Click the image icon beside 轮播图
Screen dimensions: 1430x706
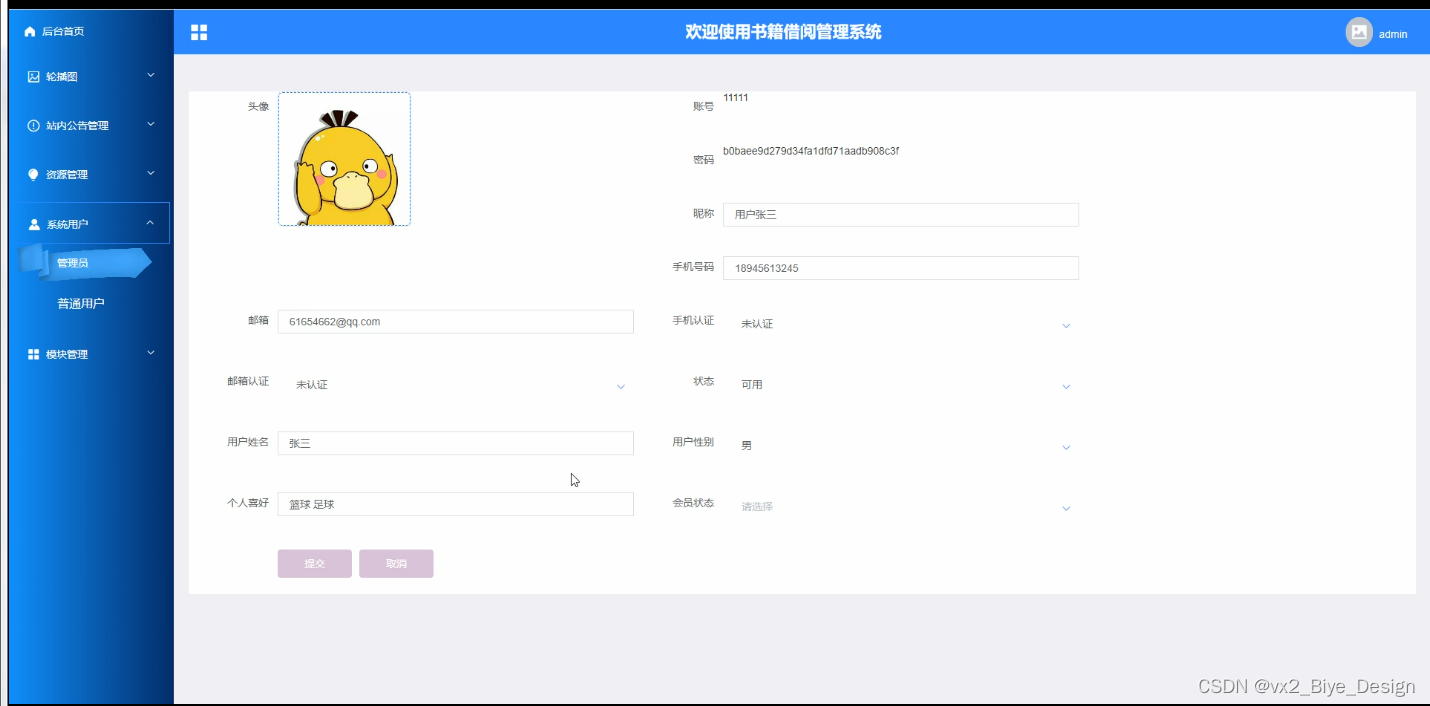[33, 77]
